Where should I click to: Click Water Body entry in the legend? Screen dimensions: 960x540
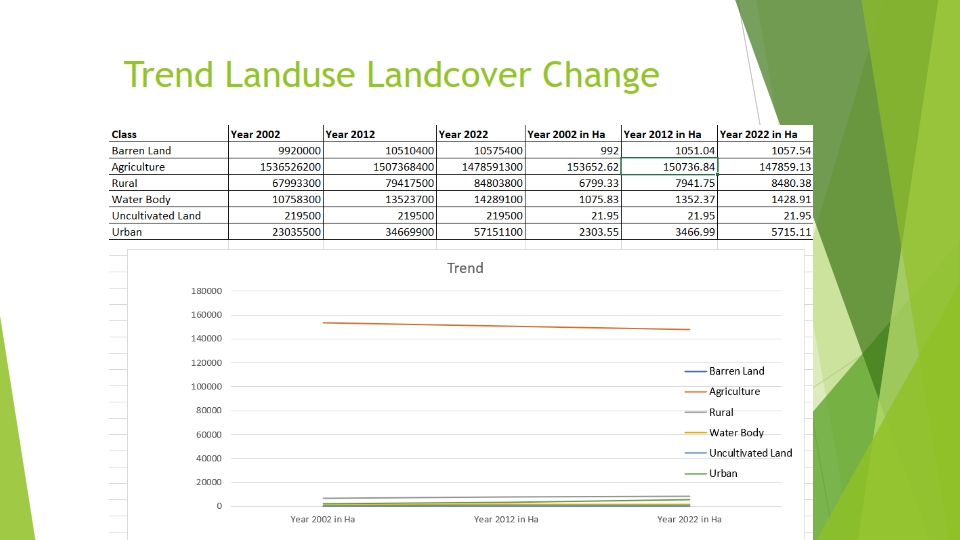pos(736,433)
